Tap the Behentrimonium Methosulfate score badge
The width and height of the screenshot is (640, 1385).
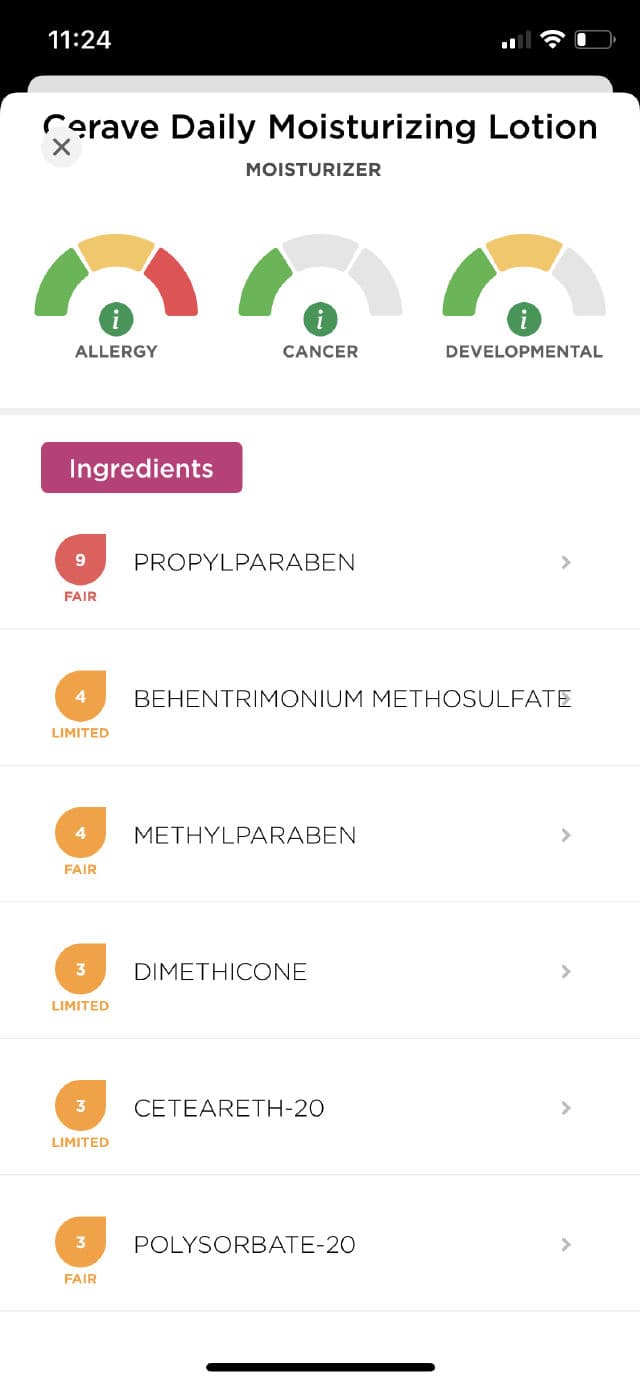point(80,697)
